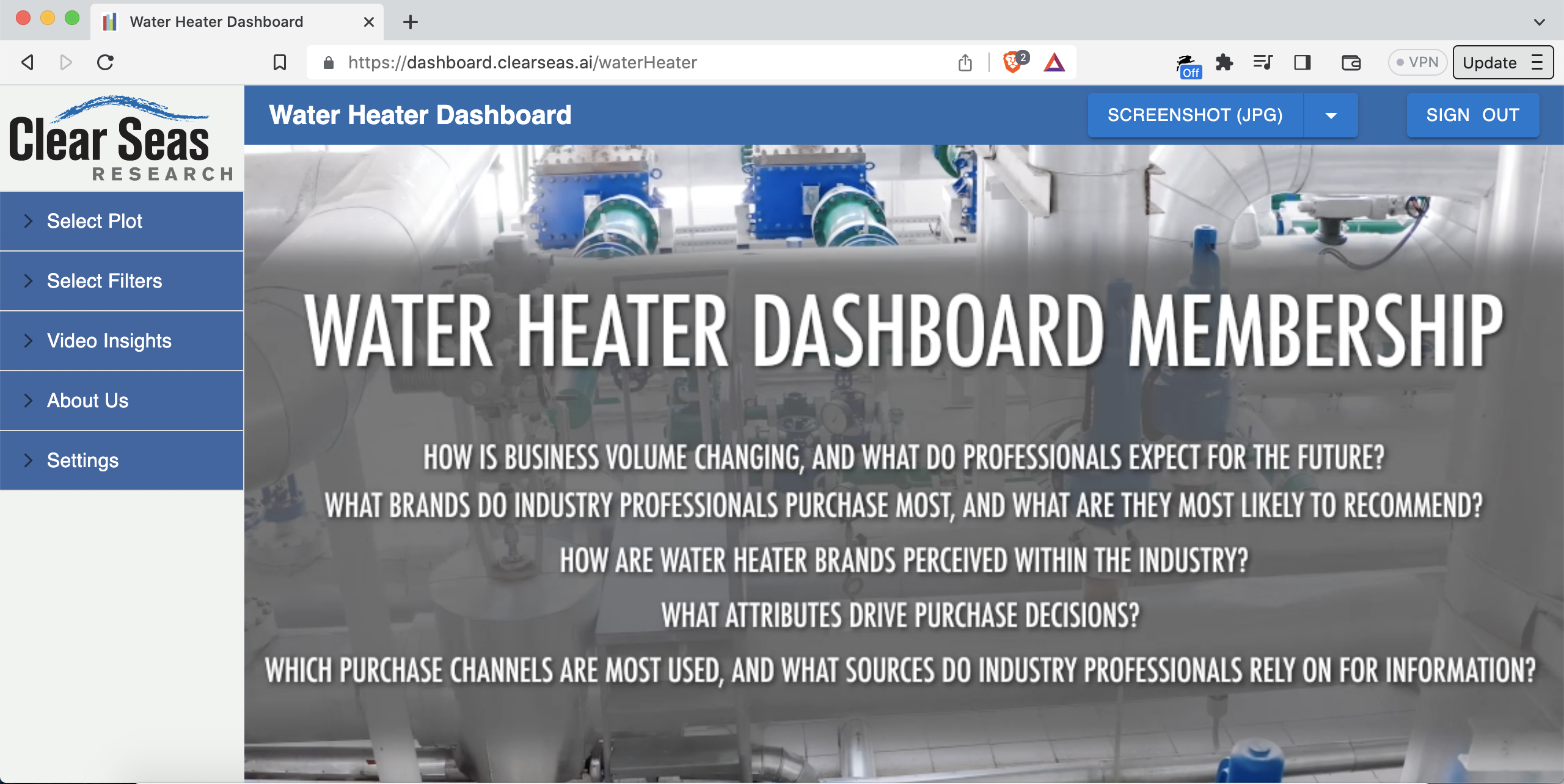
Task: Open the screenshot format dropdown arrow
Action: pos(1331,115)
